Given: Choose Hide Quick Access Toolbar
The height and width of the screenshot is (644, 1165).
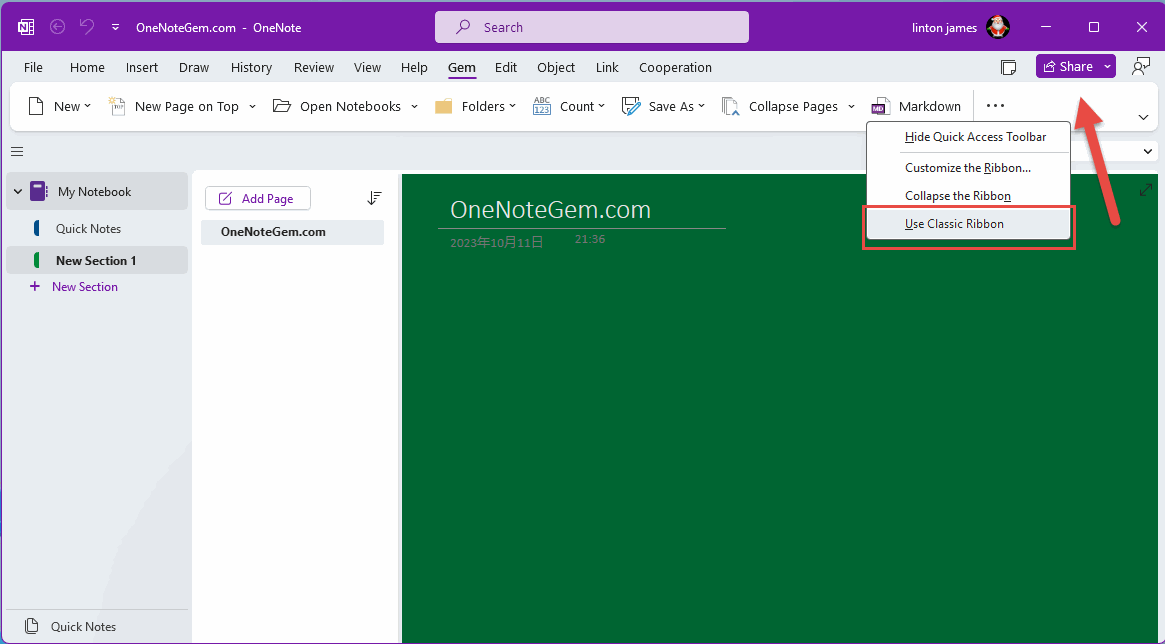Looking at the screenshot, I should click(x=975, y=137).
